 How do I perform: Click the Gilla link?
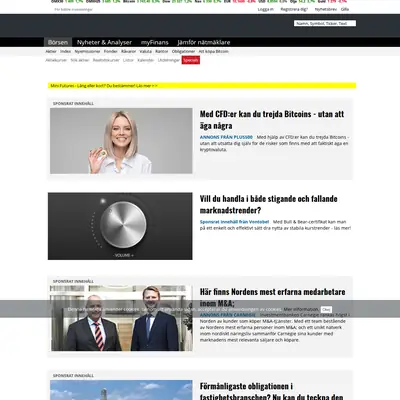click(x=345, y=9)
